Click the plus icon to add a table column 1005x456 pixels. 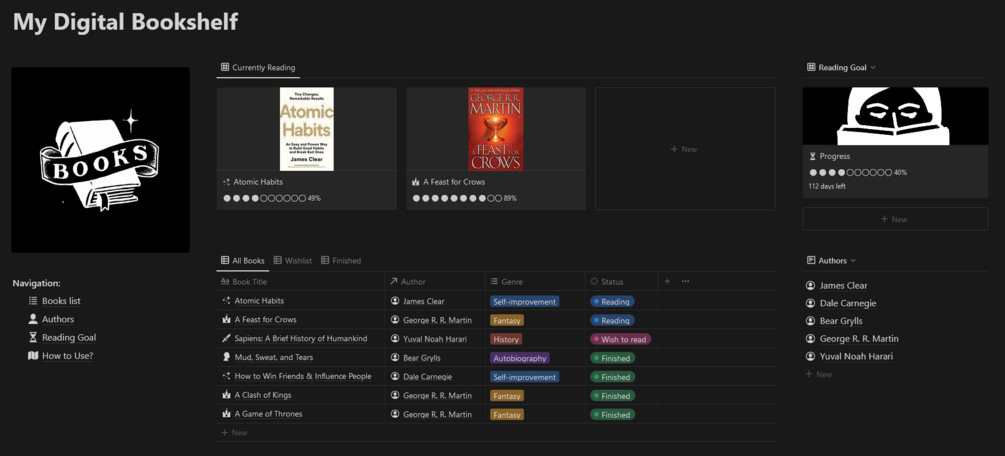click(667, 282)
